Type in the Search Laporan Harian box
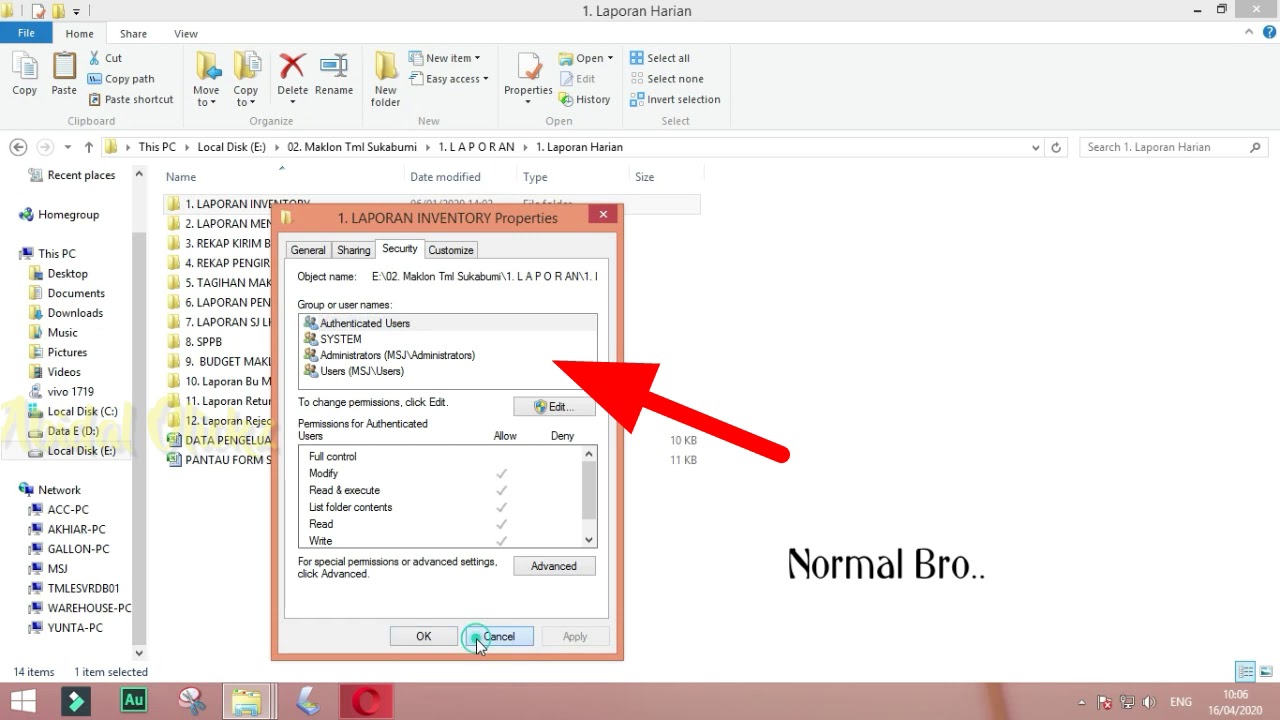This screenshot has height=720, width=1280. pyautogui.click(x=1164, y=147)
